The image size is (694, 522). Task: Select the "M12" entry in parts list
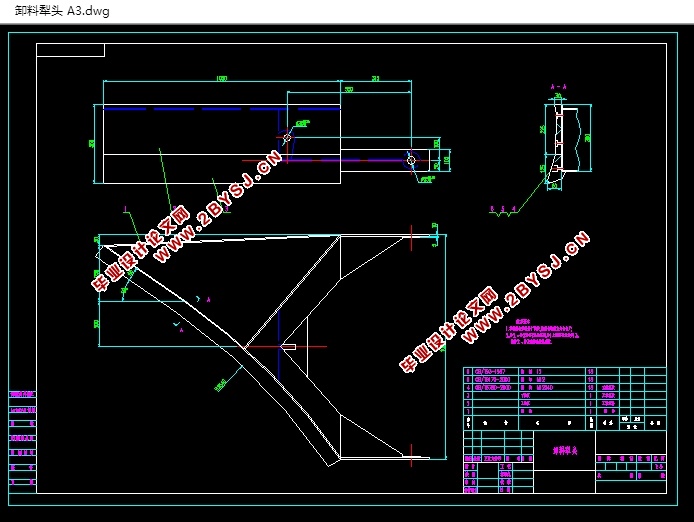(541, 379)
